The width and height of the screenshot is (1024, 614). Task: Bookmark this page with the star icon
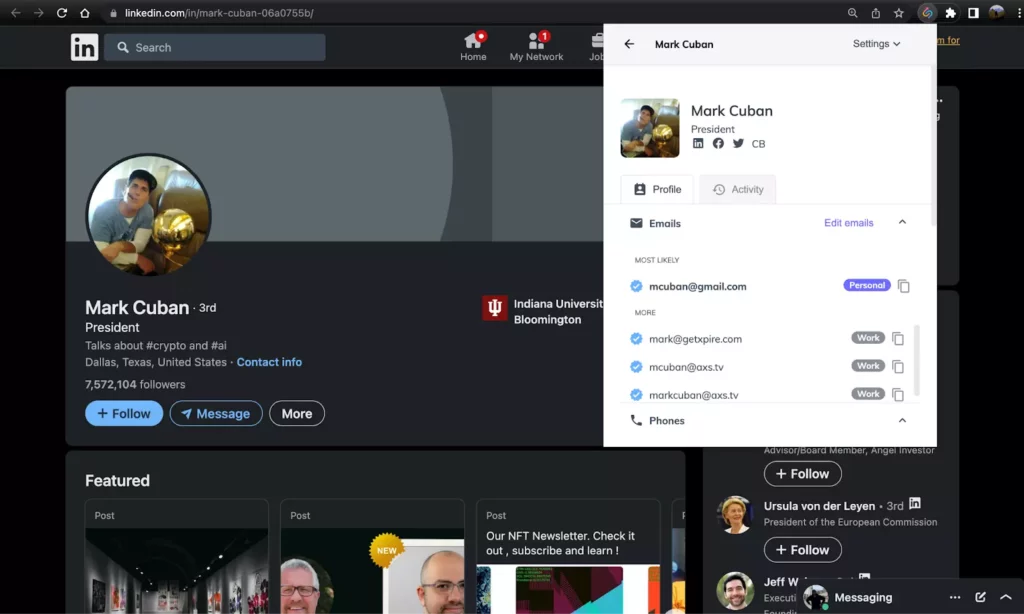(x=899, y=13)
